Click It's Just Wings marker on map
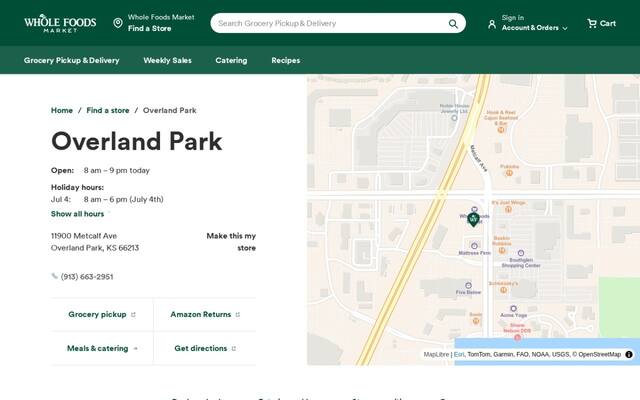The height and width of the screenshot is (400, 640). pos(508,209)
